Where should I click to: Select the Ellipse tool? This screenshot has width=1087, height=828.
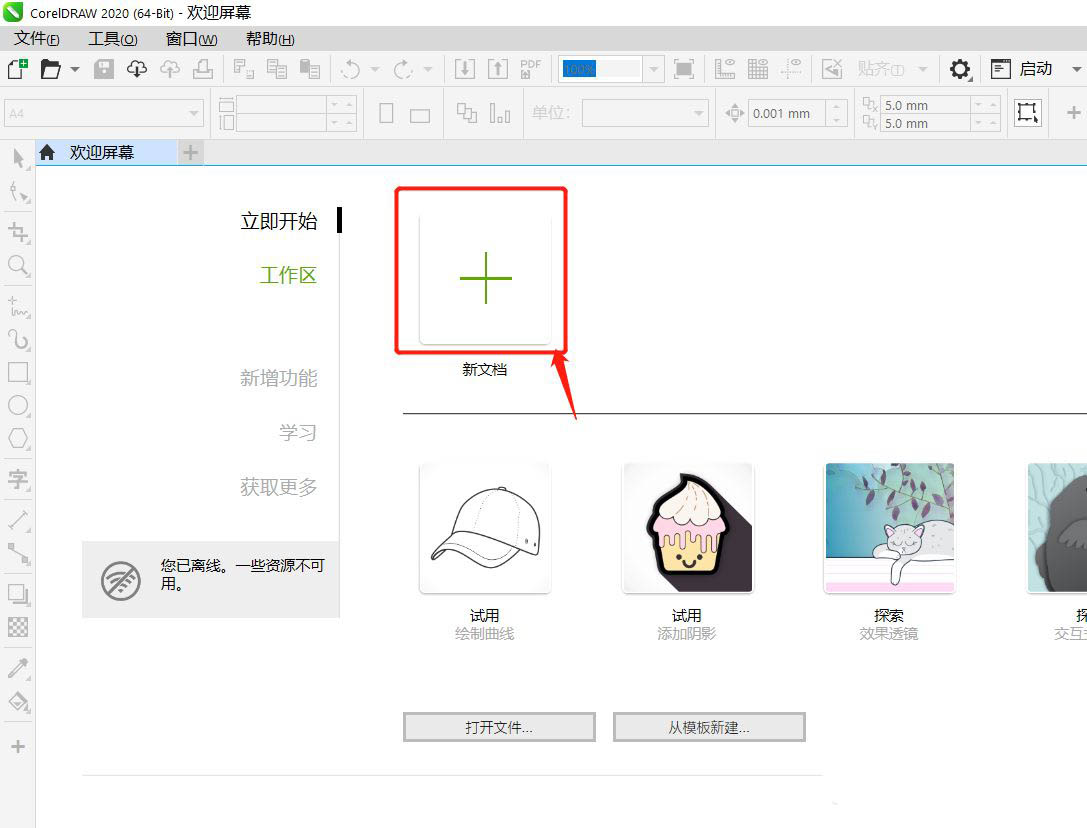point(18,406)
